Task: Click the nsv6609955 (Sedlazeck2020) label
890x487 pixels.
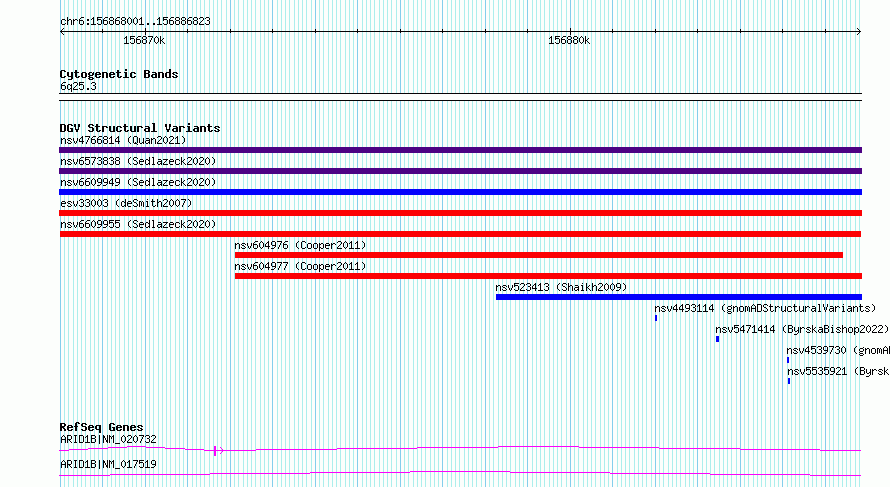Action: coord(138,224)
